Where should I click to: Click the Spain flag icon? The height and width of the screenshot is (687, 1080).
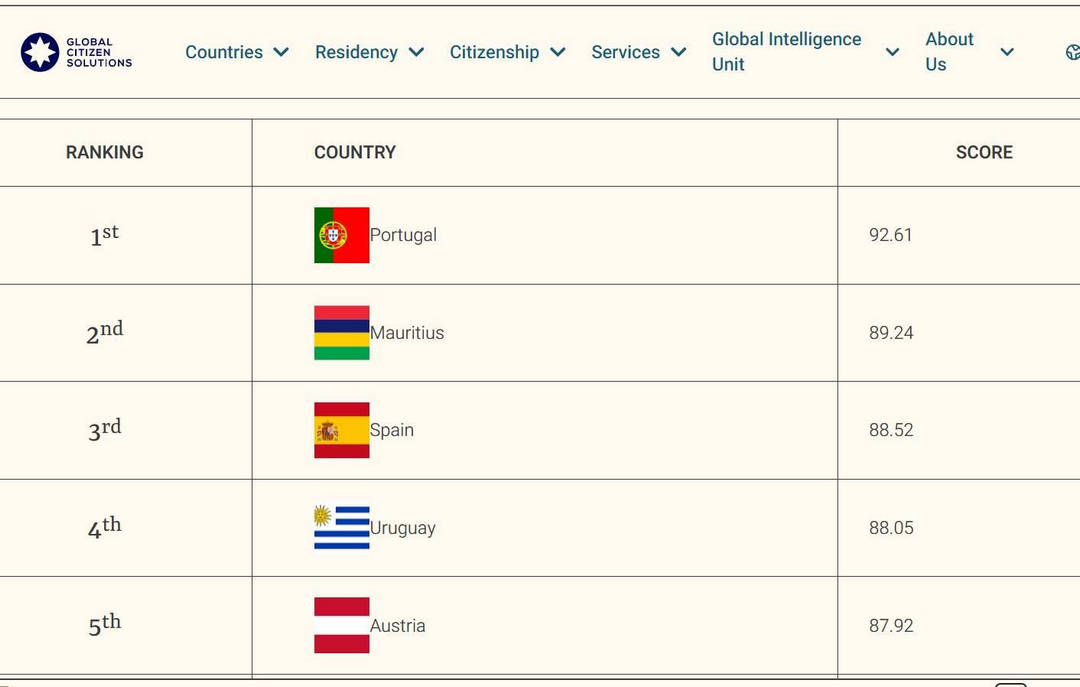pyautogui.click(x=342, y=430)
